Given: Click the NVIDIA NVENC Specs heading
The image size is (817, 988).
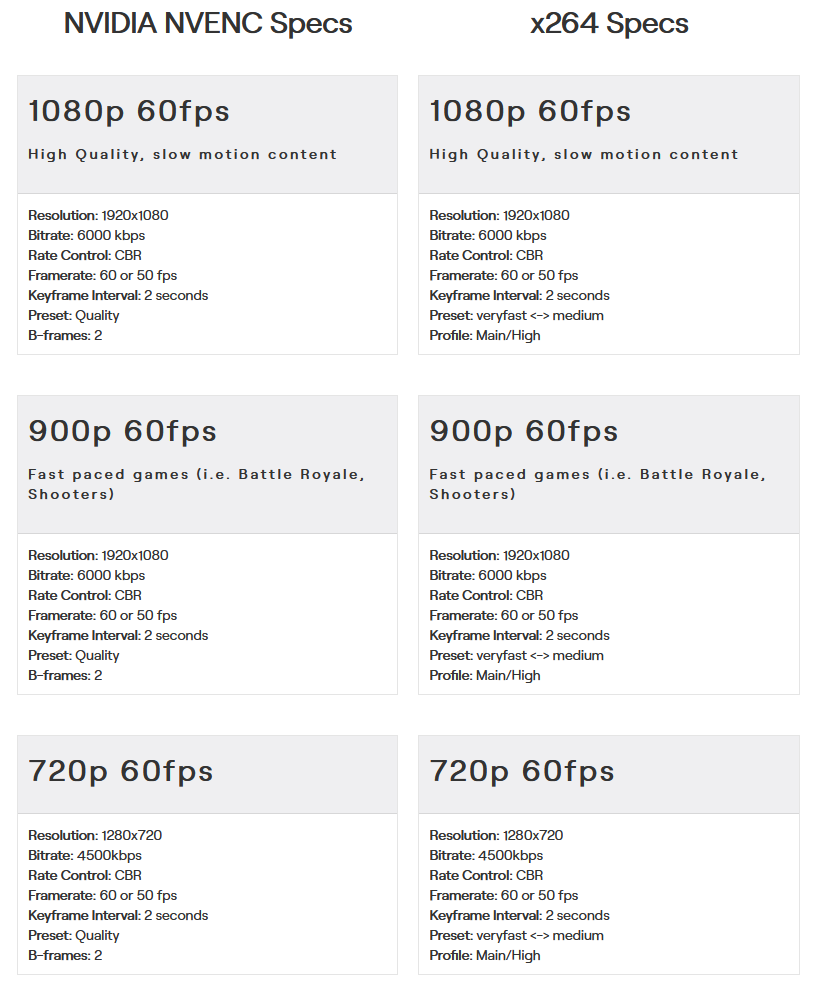Looking at the screenshot, I should point(208,24).
